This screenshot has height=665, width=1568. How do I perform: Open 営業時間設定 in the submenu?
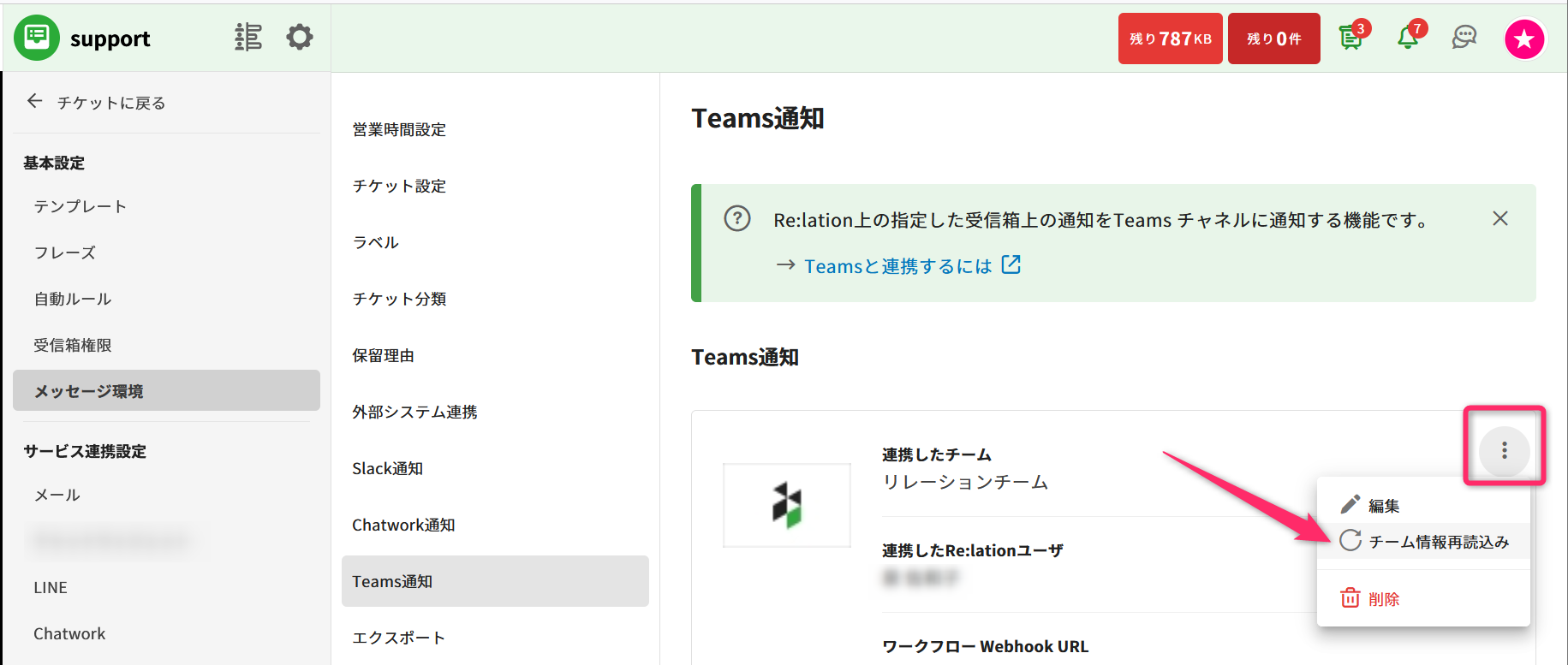tap(399, 129)
